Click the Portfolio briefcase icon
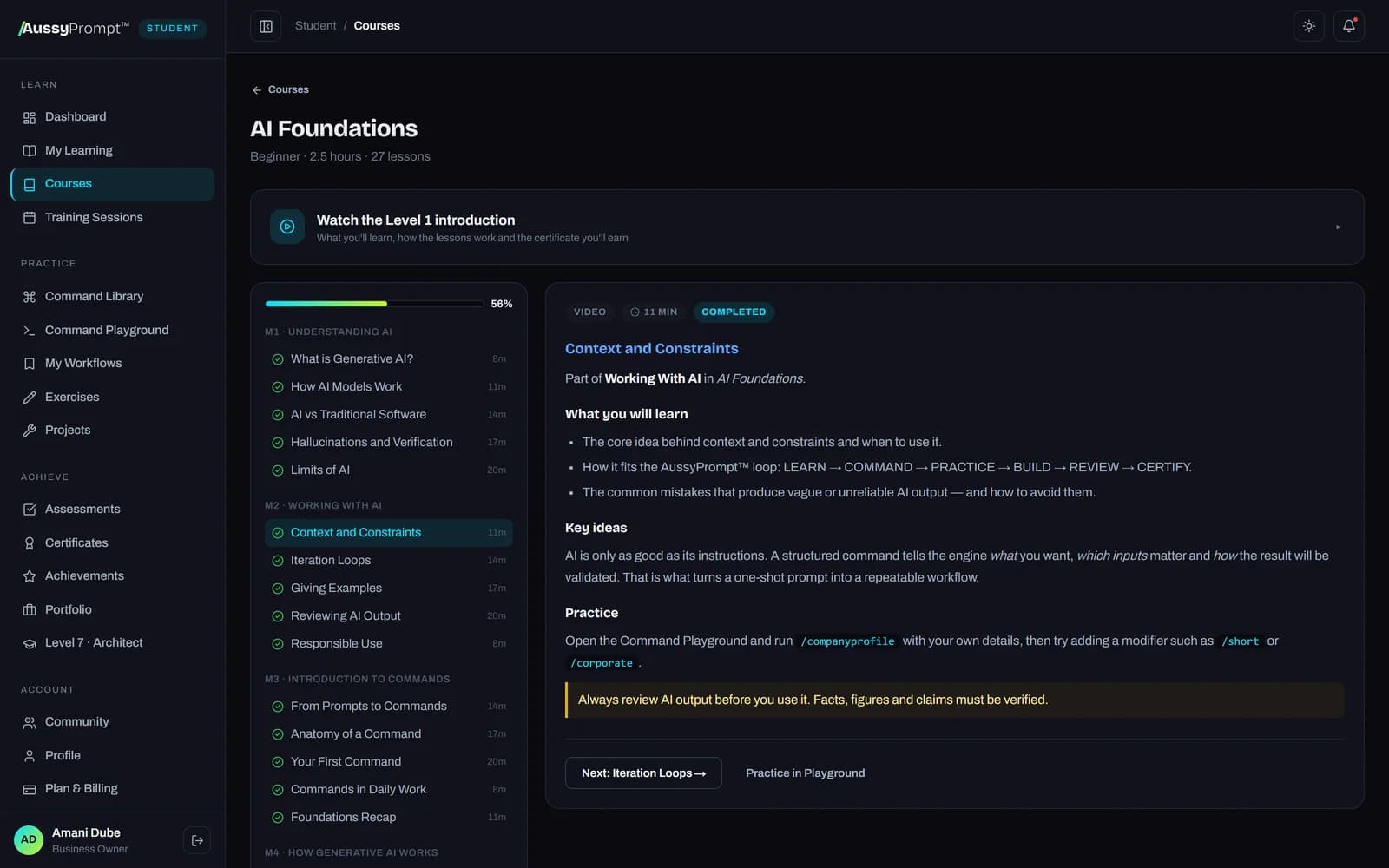 coord(30,610)
